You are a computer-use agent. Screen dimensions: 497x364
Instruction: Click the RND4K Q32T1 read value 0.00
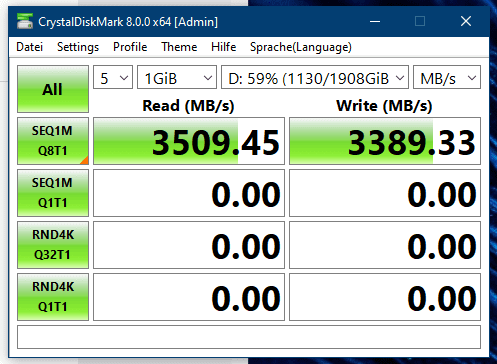pos(189,245)
